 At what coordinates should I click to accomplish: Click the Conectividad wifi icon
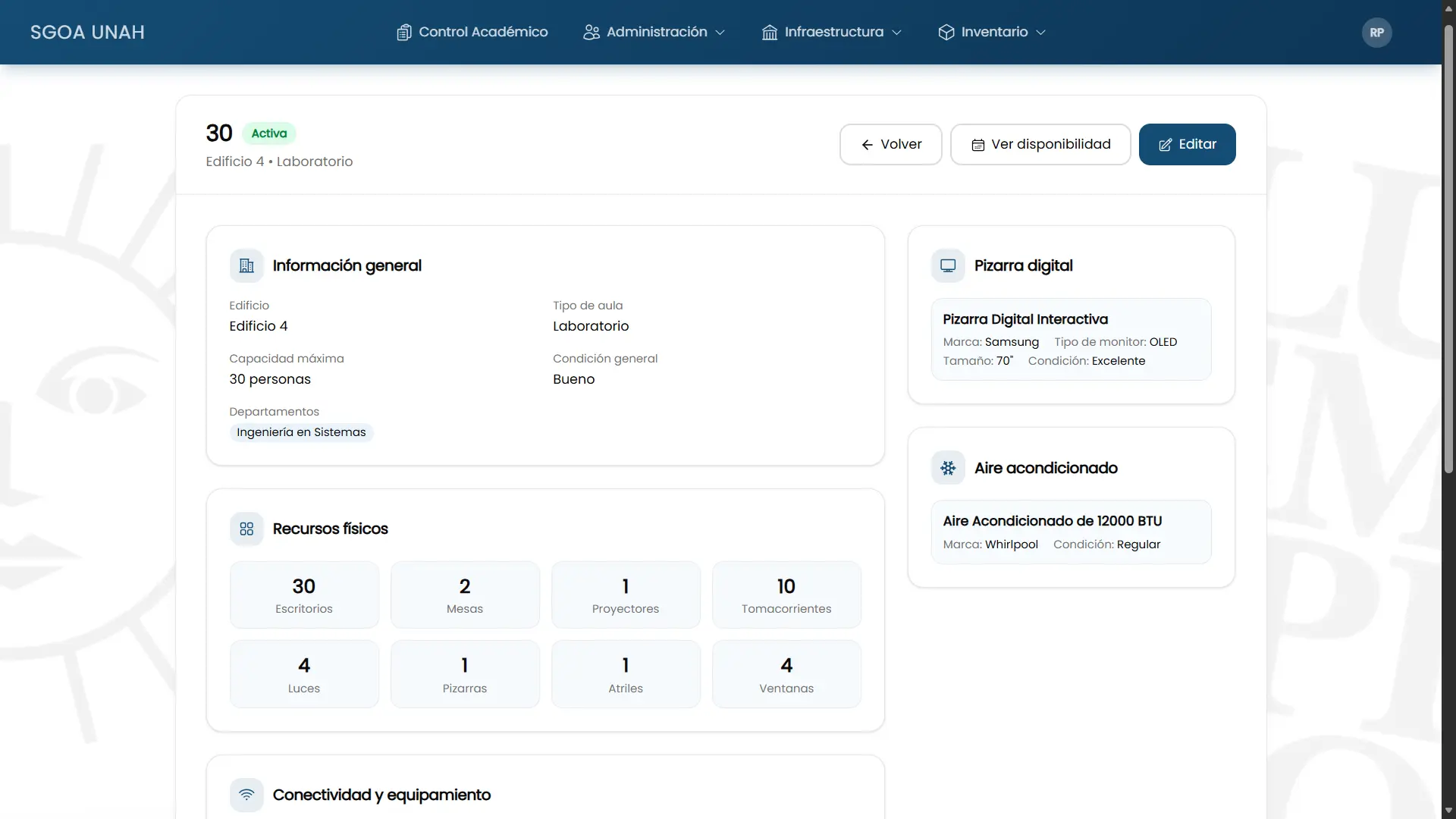246,795
